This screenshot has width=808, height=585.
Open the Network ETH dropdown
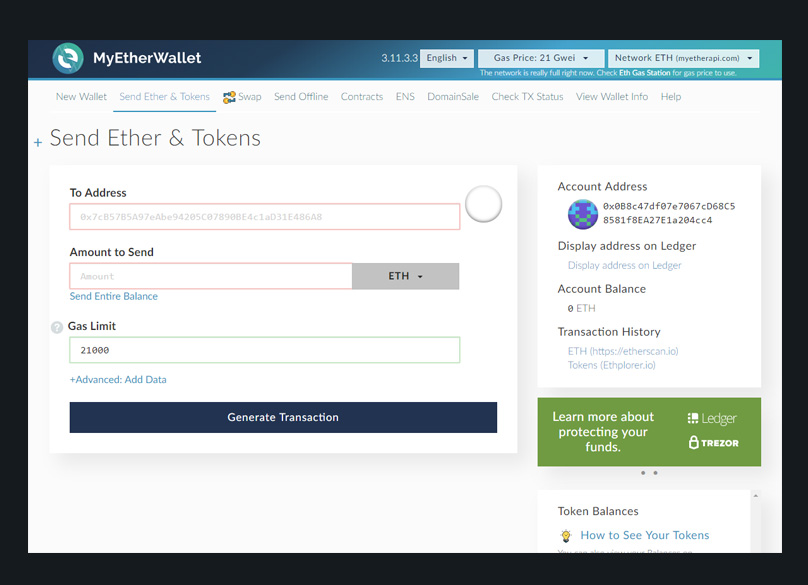(683, 58)
